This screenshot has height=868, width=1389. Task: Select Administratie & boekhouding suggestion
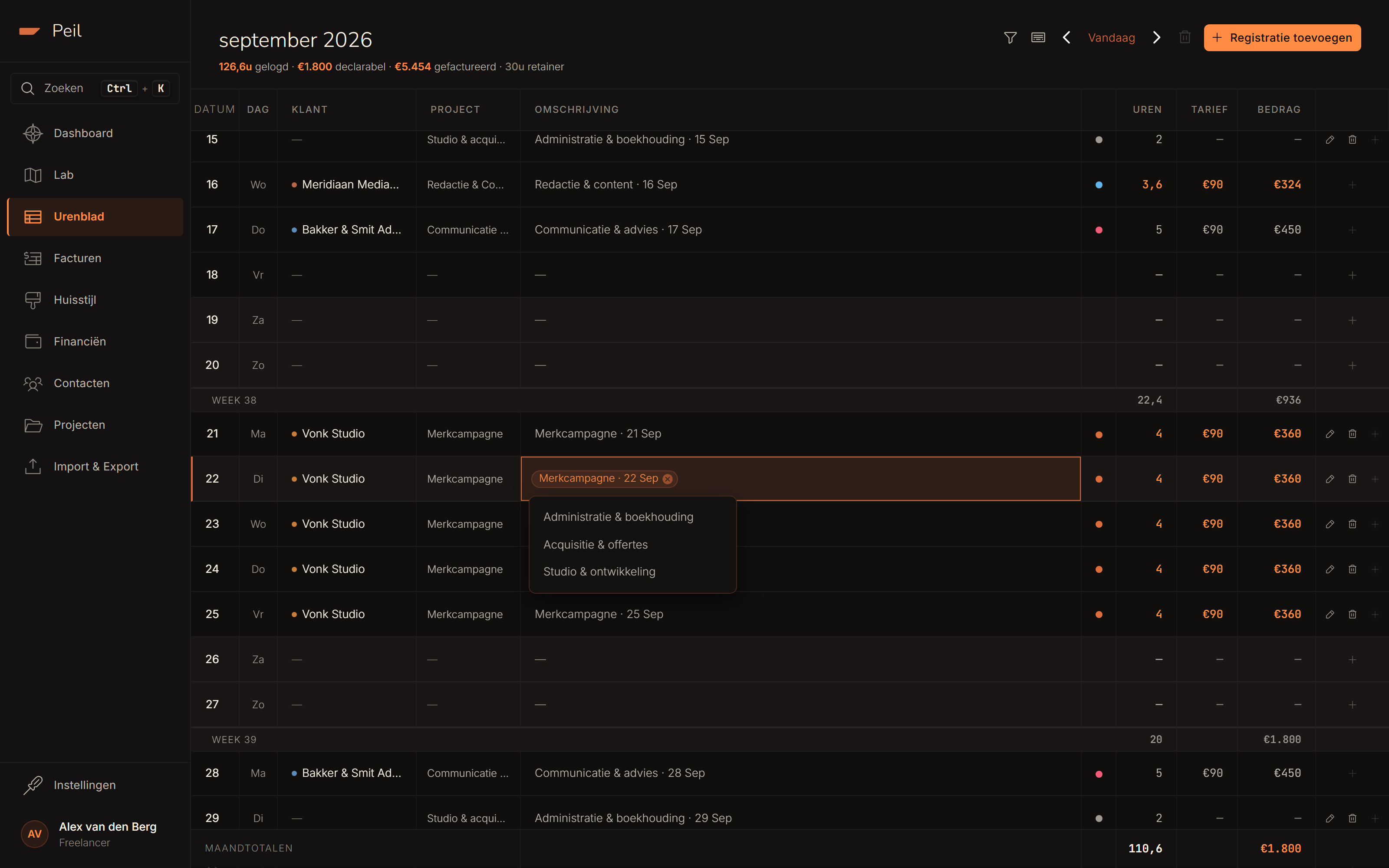coord(632,516)
